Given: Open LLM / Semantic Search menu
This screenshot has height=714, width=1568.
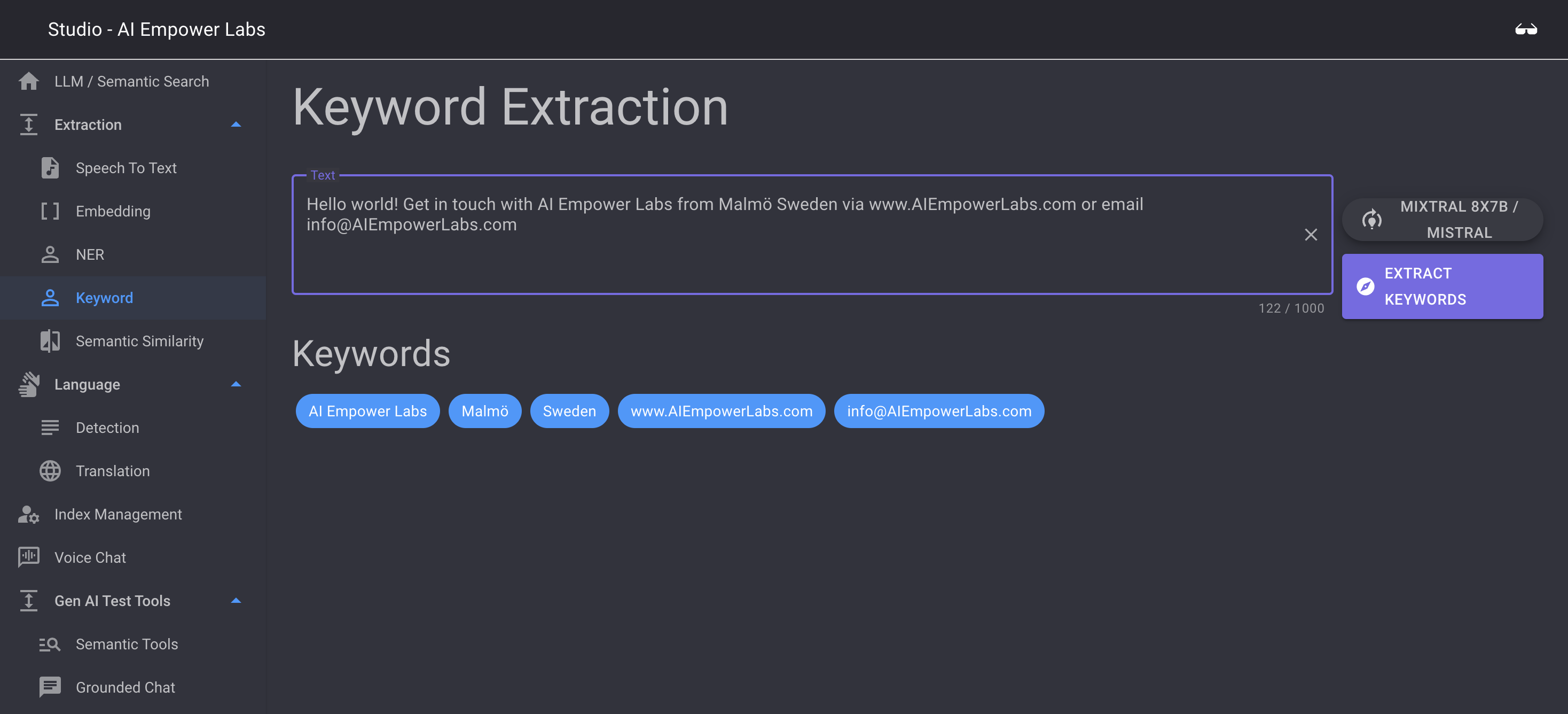Looking at the screenshot, I should [132, 81].
